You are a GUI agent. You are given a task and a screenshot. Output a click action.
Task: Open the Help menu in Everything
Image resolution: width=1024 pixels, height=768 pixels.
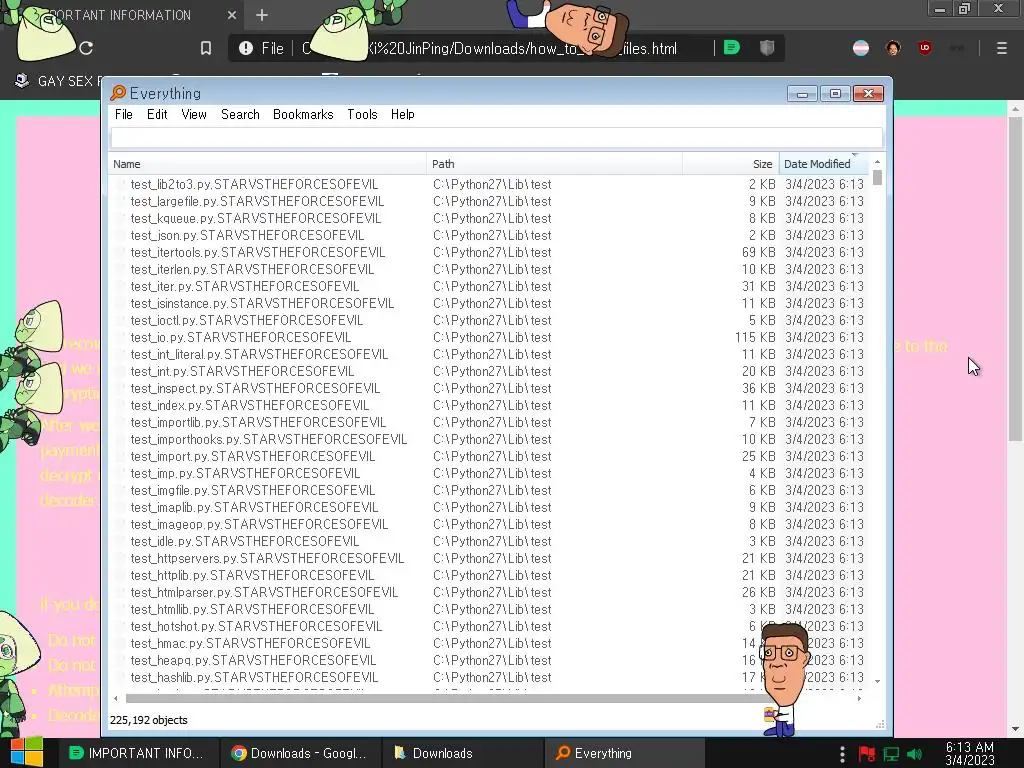pos(402,114)
